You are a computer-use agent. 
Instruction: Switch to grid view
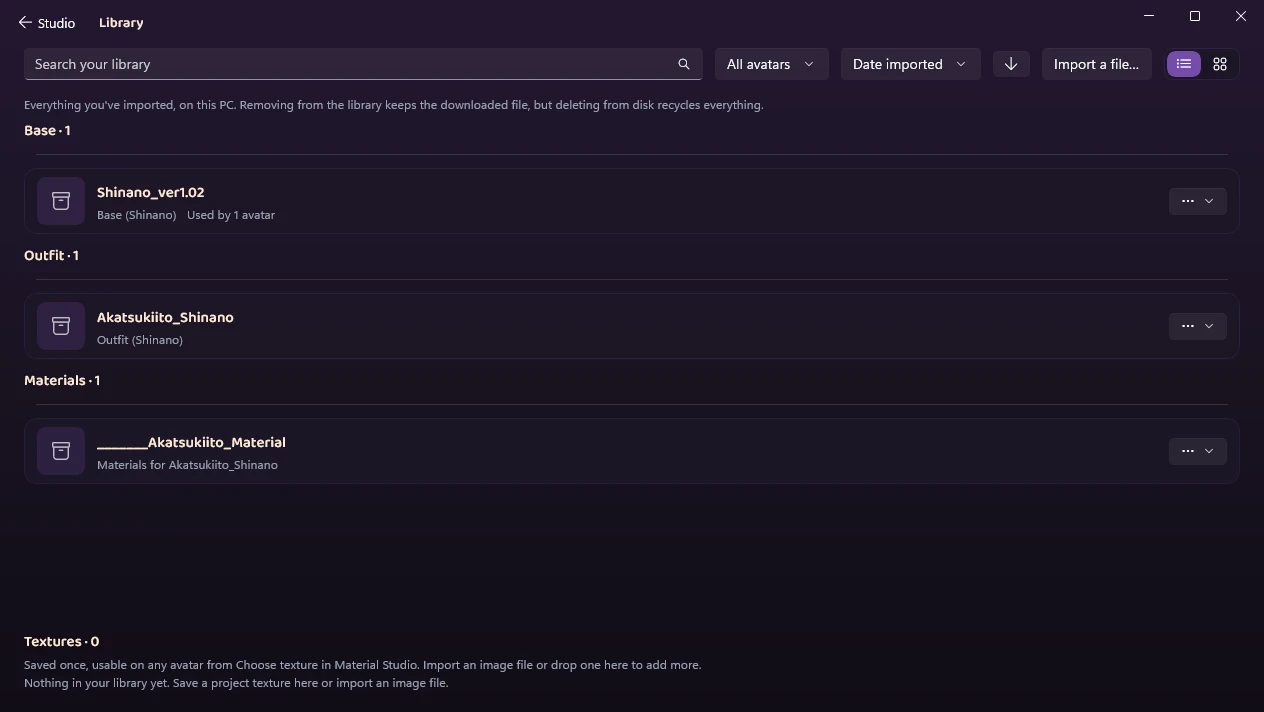pos(1220,64)
